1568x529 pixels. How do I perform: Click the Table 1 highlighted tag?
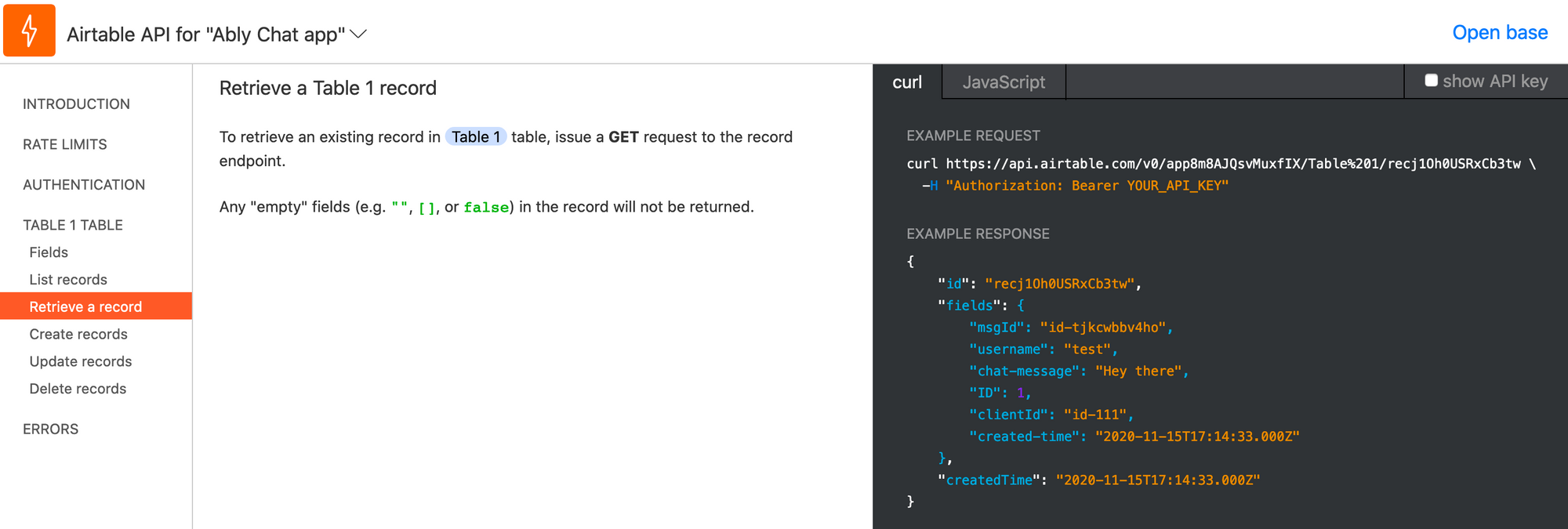point(476,136)
